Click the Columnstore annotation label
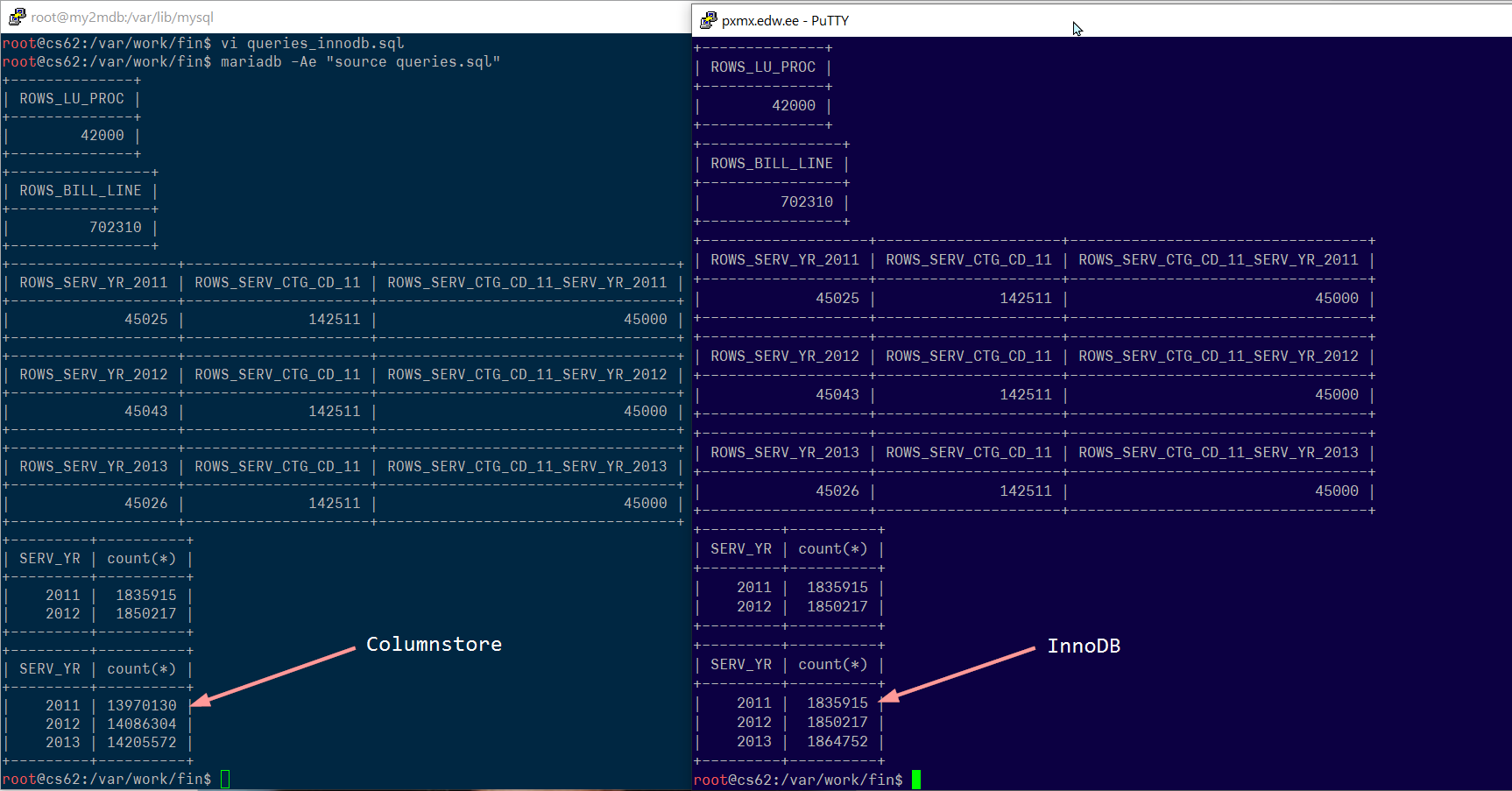 [434, 645]
